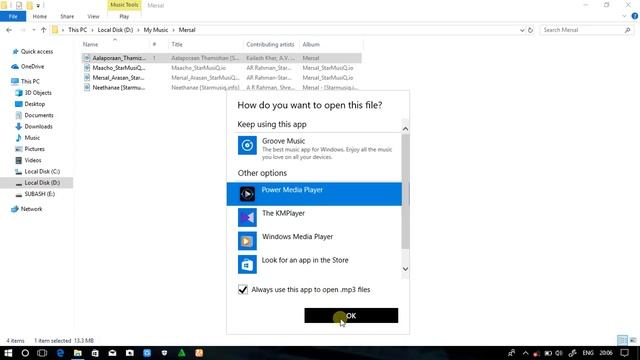Choose Groove Music to open the file

[x=314, y=148]
